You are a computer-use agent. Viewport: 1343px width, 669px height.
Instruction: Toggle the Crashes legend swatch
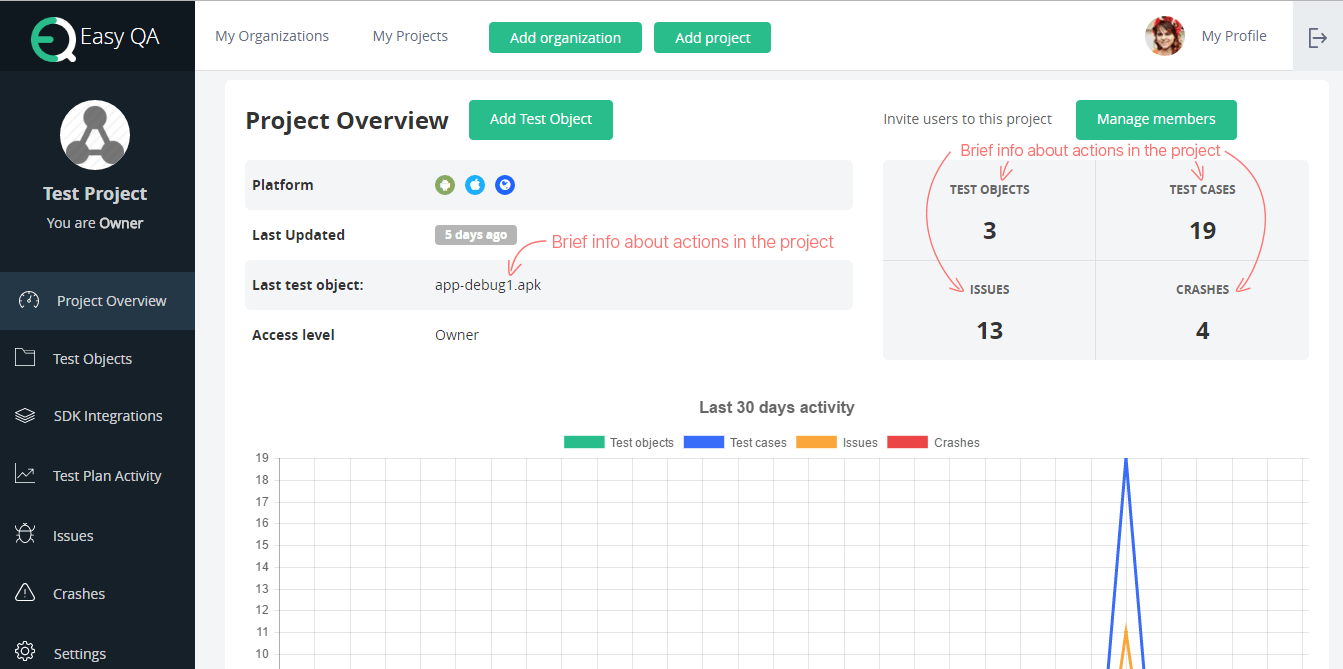pos(908,442)
